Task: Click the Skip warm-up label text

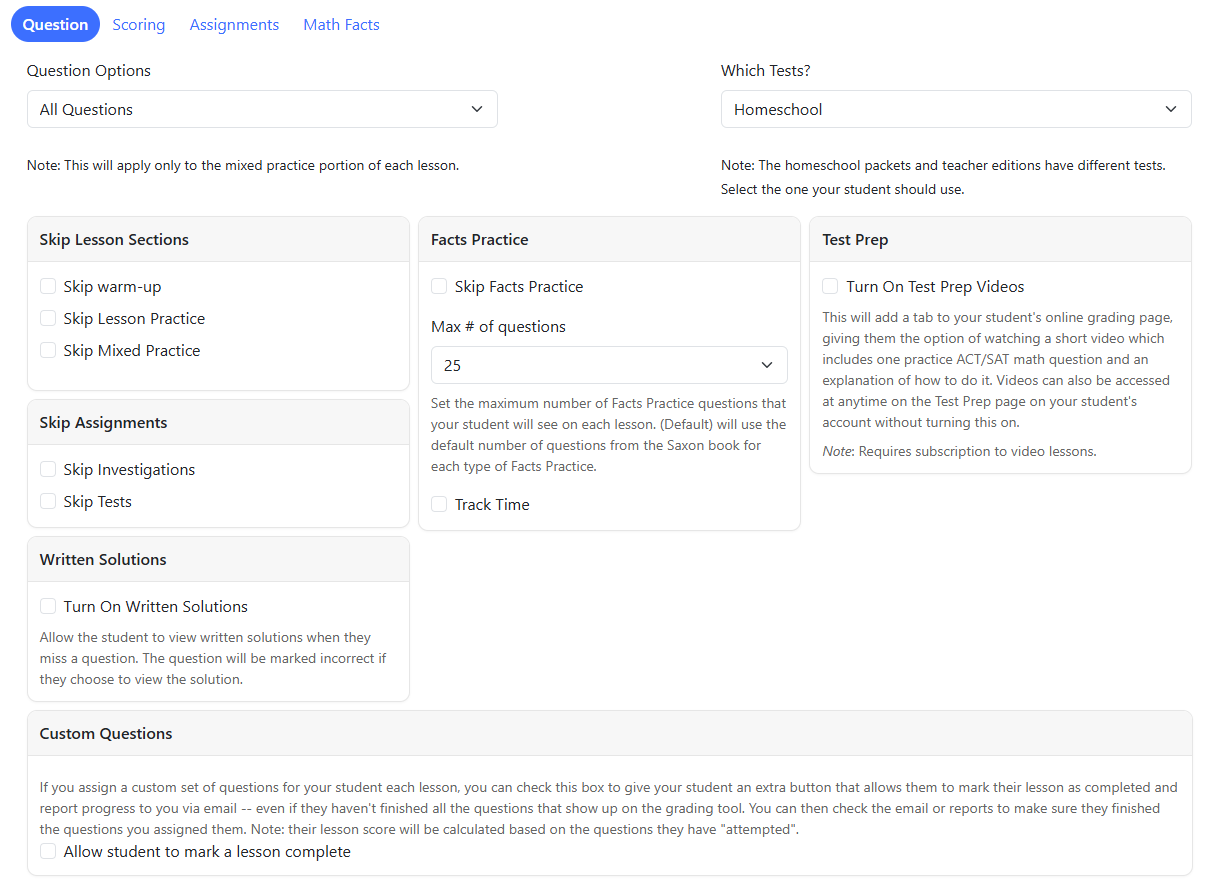Action: pyautogui.click(x=112, y=286)
